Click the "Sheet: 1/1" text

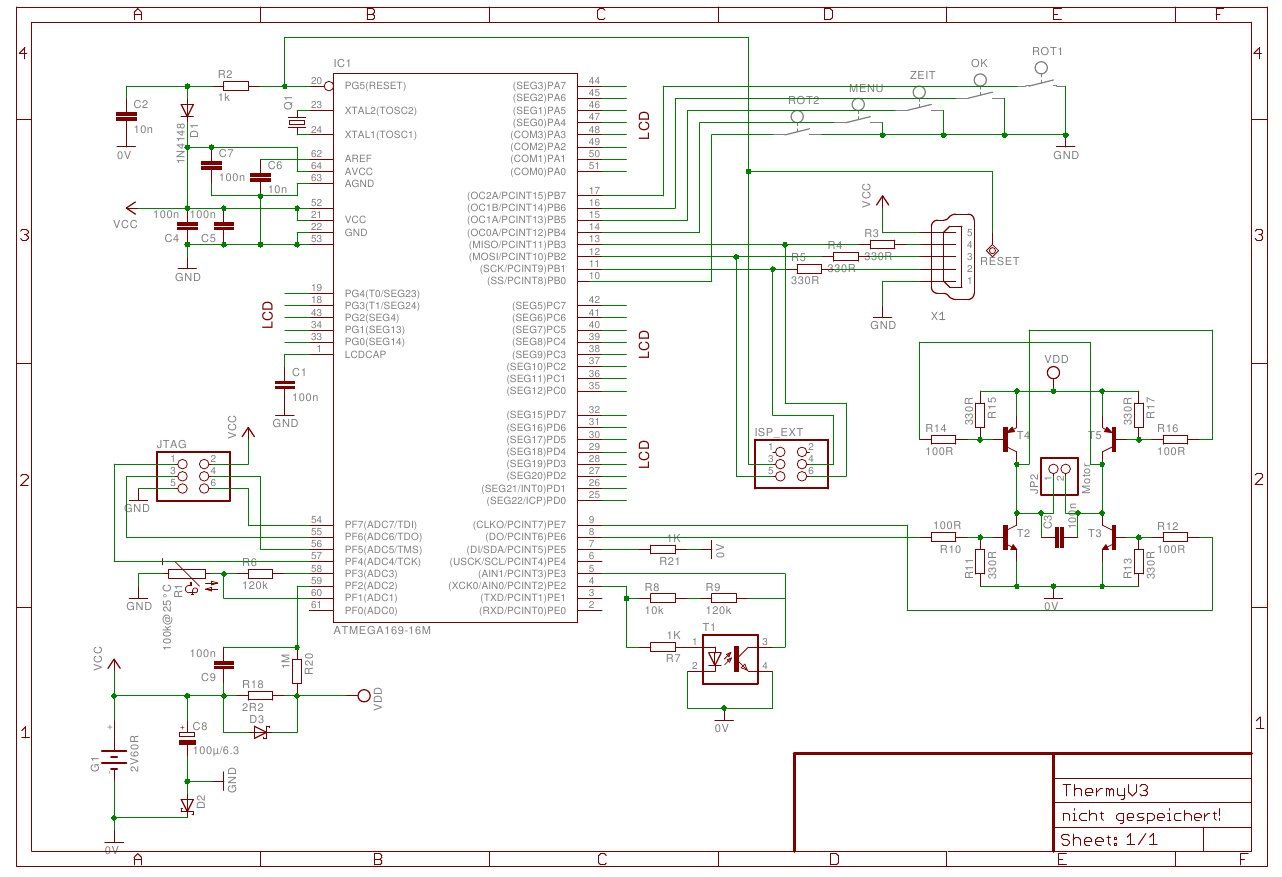click(1109, 840)
